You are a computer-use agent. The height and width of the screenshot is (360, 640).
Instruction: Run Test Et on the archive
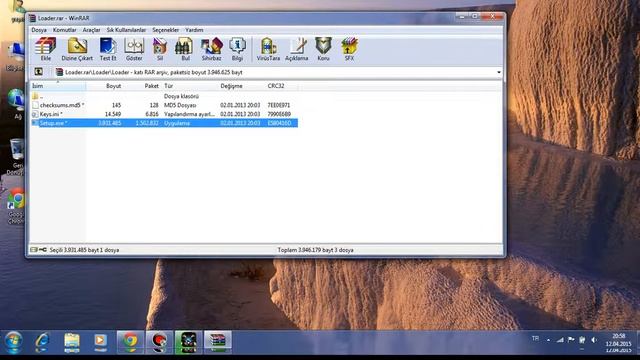[108, 49]
